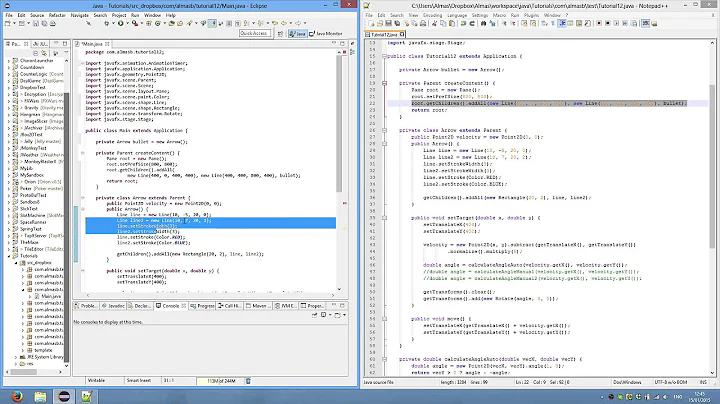Screen dimensions: 720x404
Task: Toggle the last highlighted Notepad++ toolbar button
Action: click(646, 23)
